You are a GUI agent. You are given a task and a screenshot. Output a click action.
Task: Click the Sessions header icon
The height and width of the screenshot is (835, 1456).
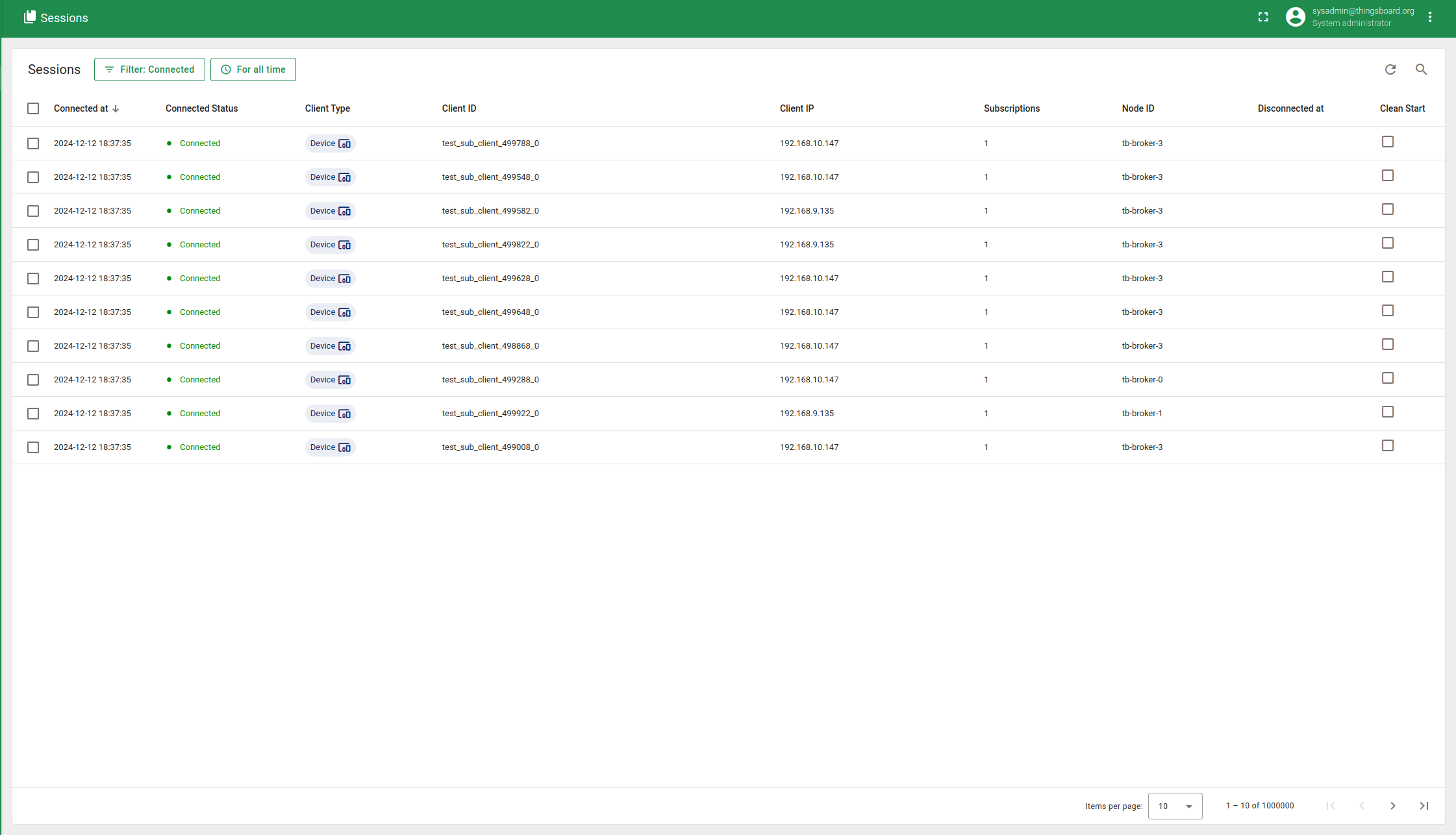click(30, 18)
